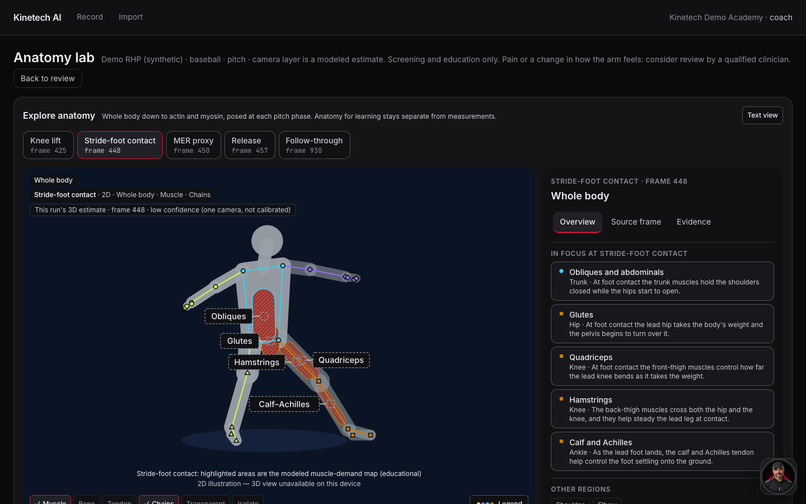Switch to Text view
The width and height of the screenshot is (806, 504).
pyautogui.click(x=762, y=115)
